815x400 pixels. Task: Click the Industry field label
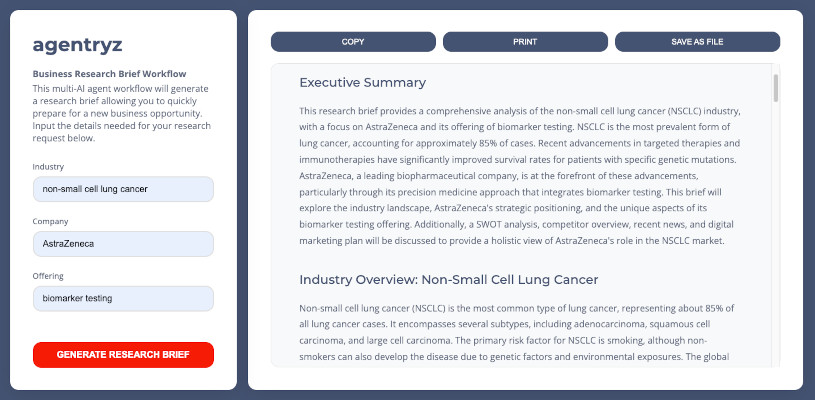point(48,166)
